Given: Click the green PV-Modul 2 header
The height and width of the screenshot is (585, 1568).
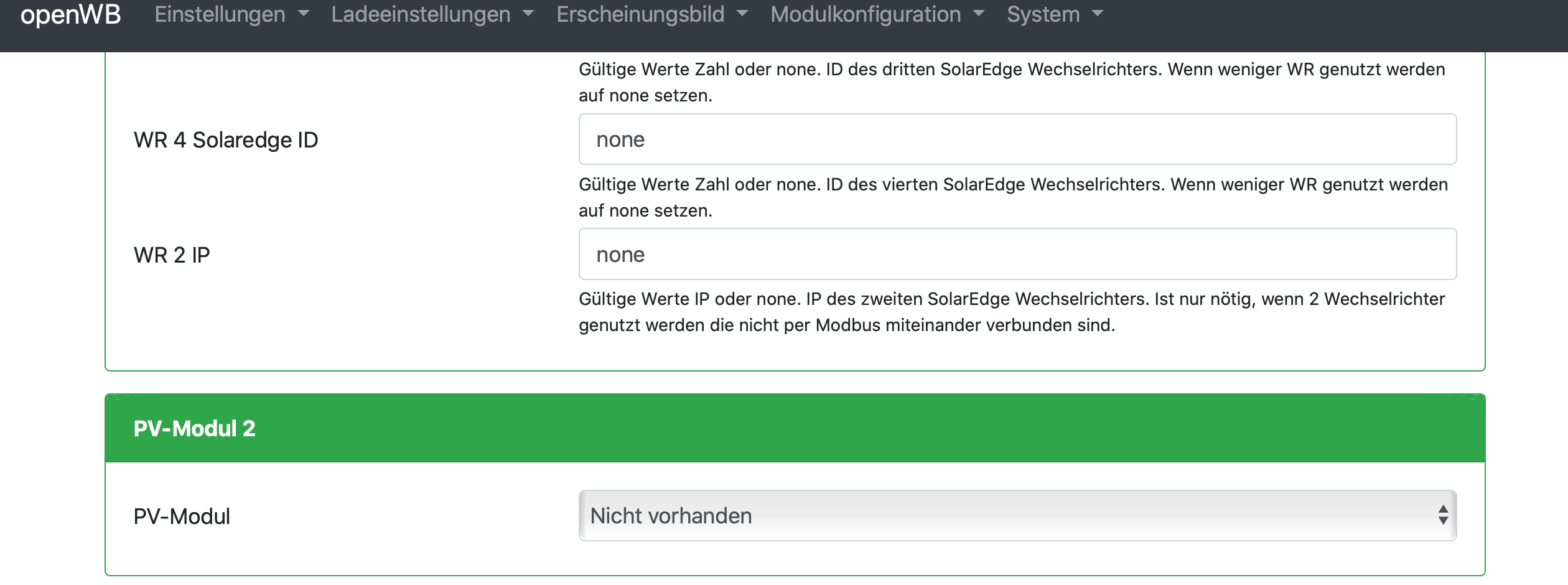Looking at the screenshot, I should pyautogui.click(x=795, y=428).
